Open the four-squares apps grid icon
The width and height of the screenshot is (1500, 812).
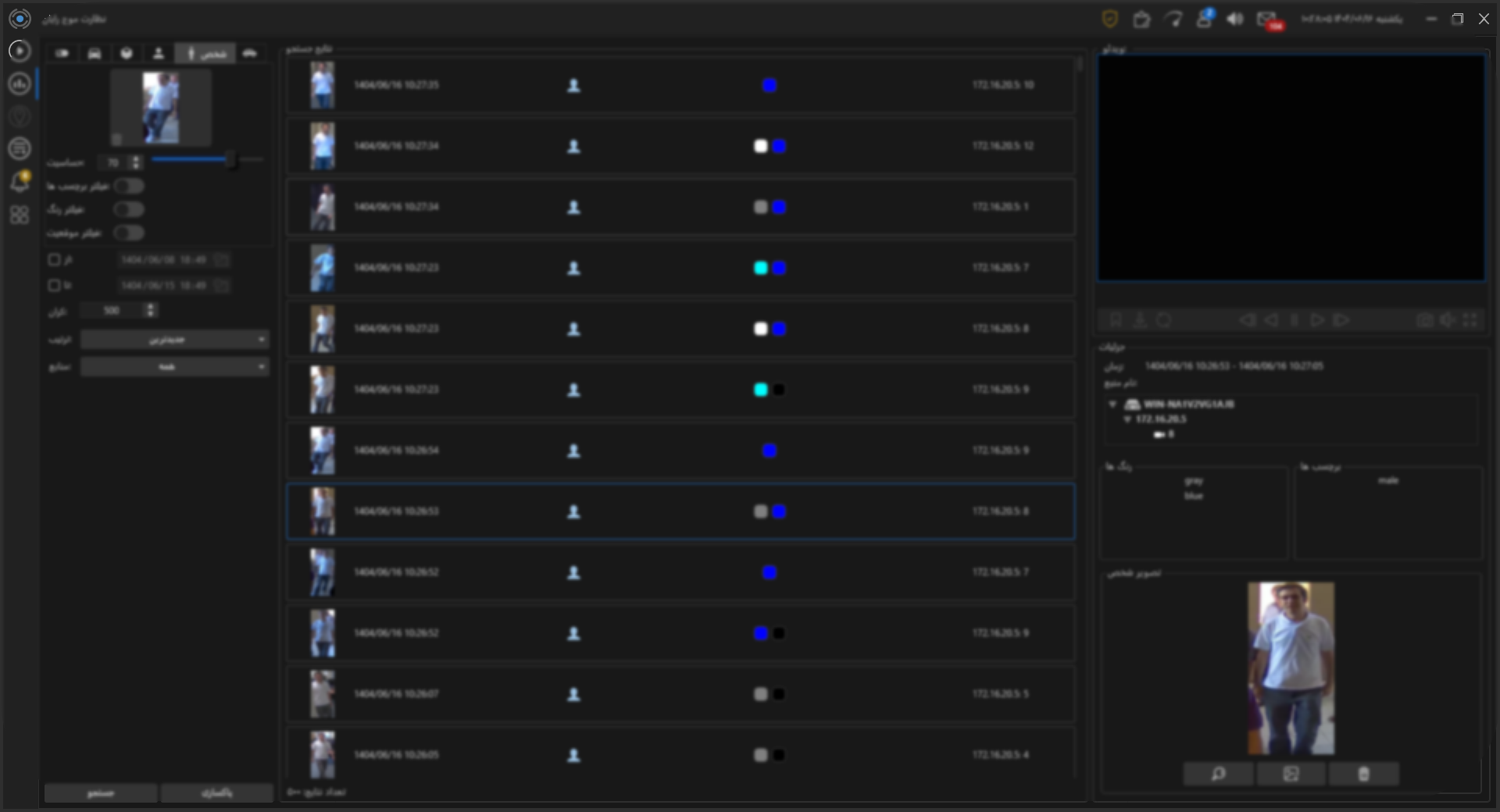(20, 215)
